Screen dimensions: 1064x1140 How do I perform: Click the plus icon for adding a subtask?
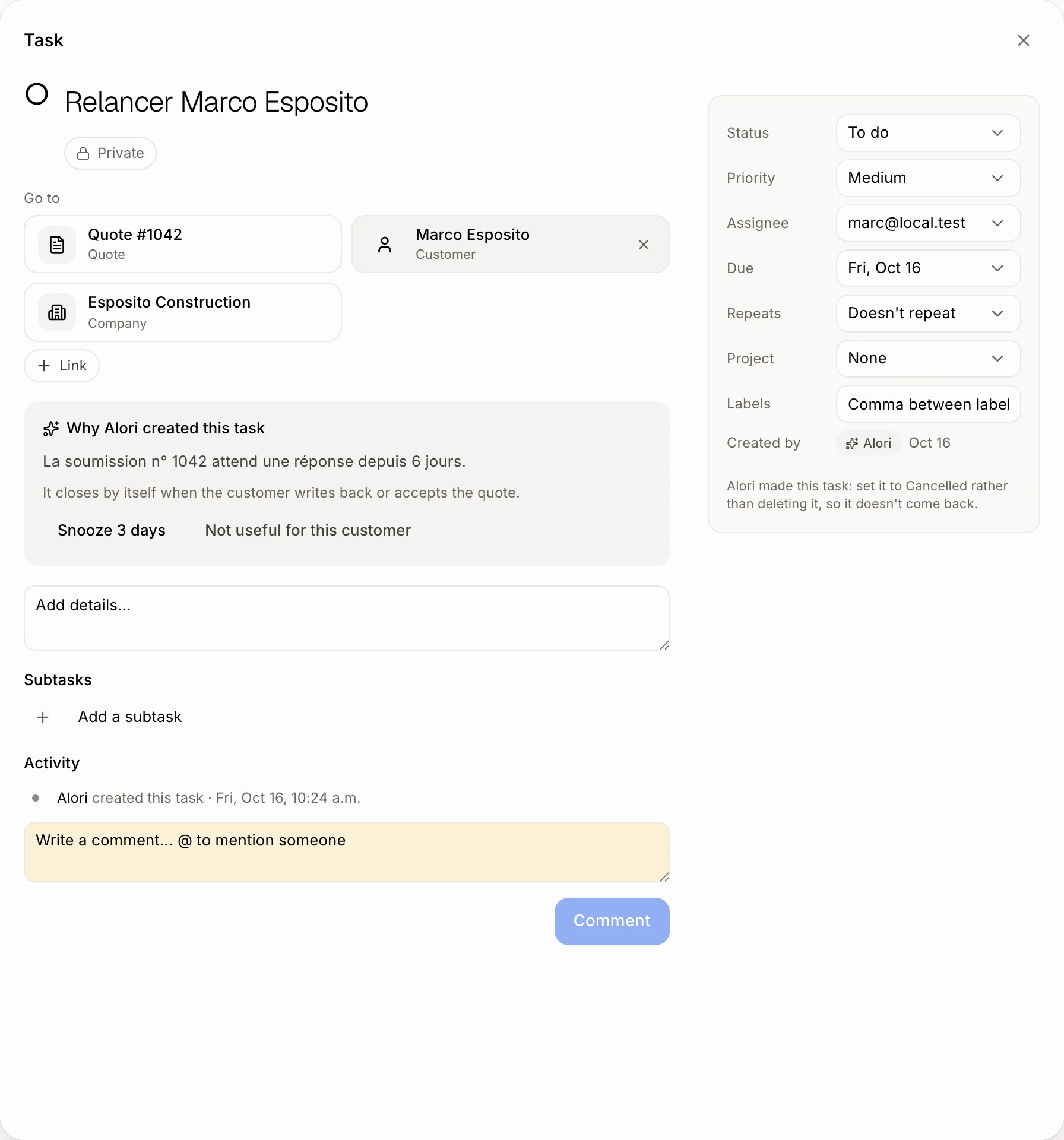click(x=43, y=717)
